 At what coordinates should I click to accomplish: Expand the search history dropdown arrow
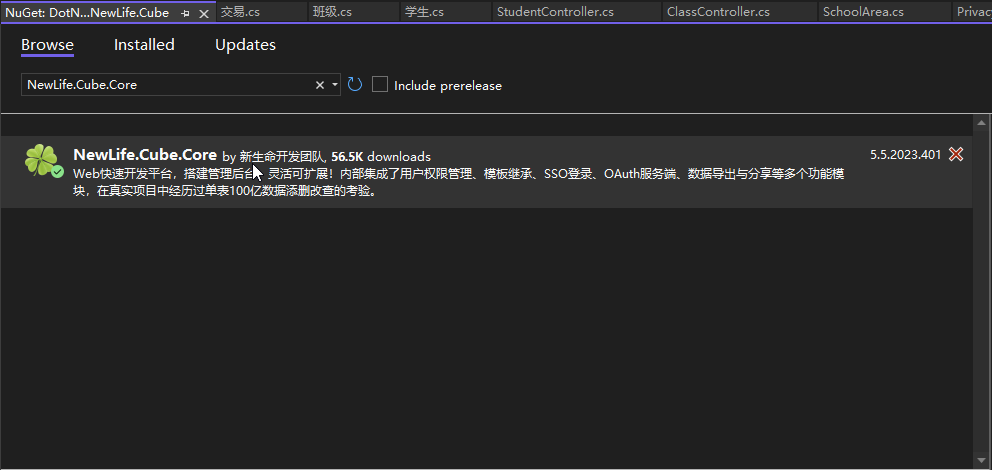tap(335, 85)
